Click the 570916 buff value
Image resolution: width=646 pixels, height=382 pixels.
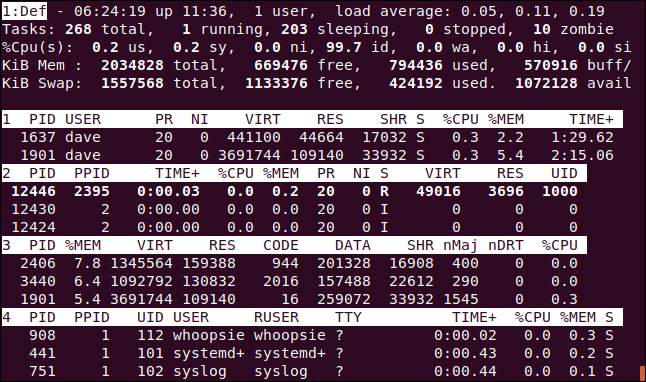pyautogui.click(x=551, y=65)
